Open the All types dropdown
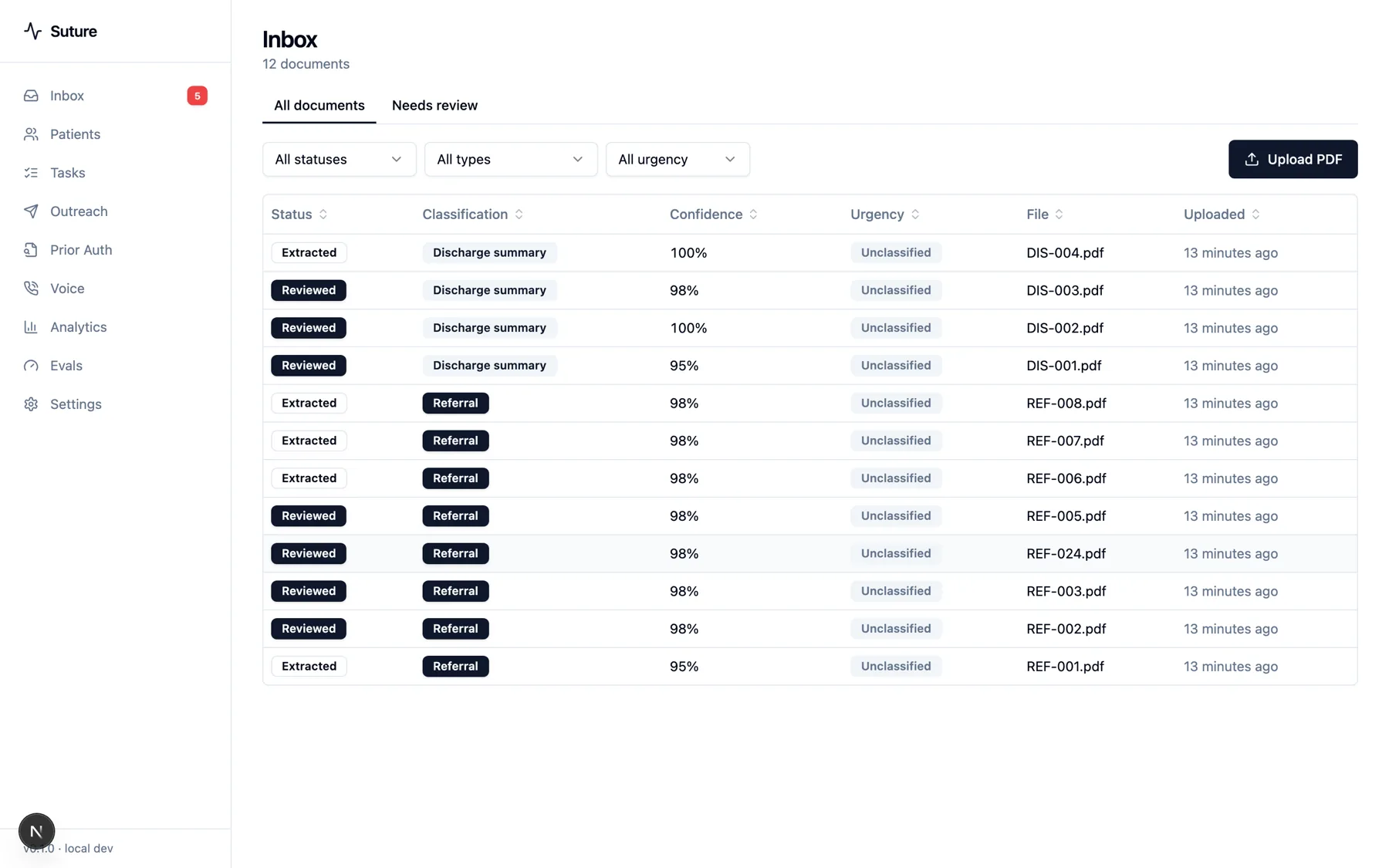The width and height of the screenshot is (1389, 868). click(511, 159)
